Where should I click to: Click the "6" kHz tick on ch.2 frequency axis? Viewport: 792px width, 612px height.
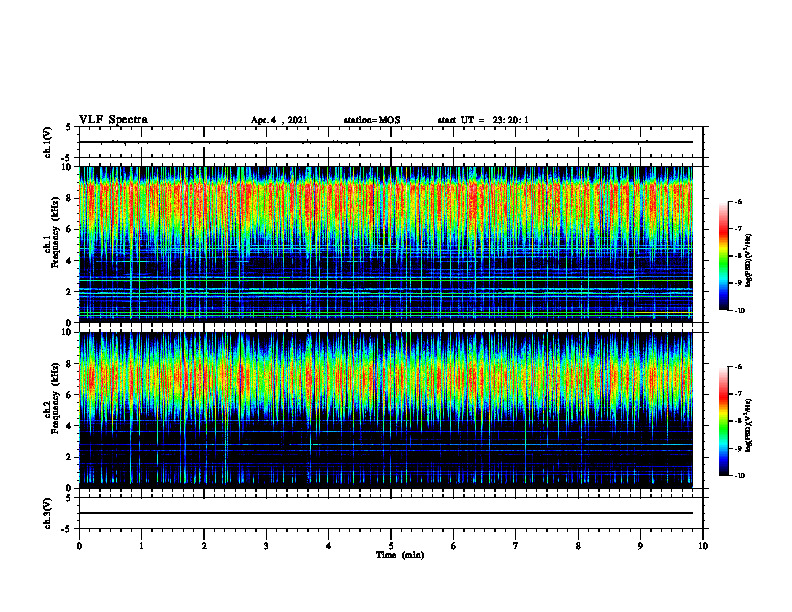click(x=70, y=395)
